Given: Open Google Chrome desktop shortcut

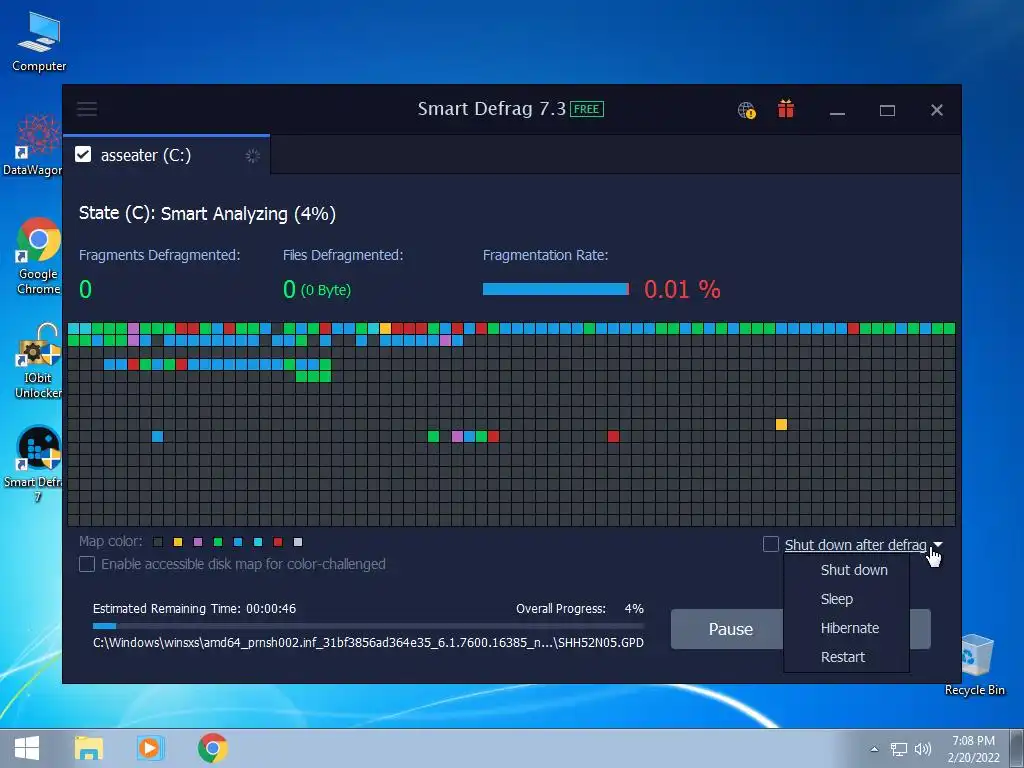Looking at the screenshot, I should [x=38, y=257].
